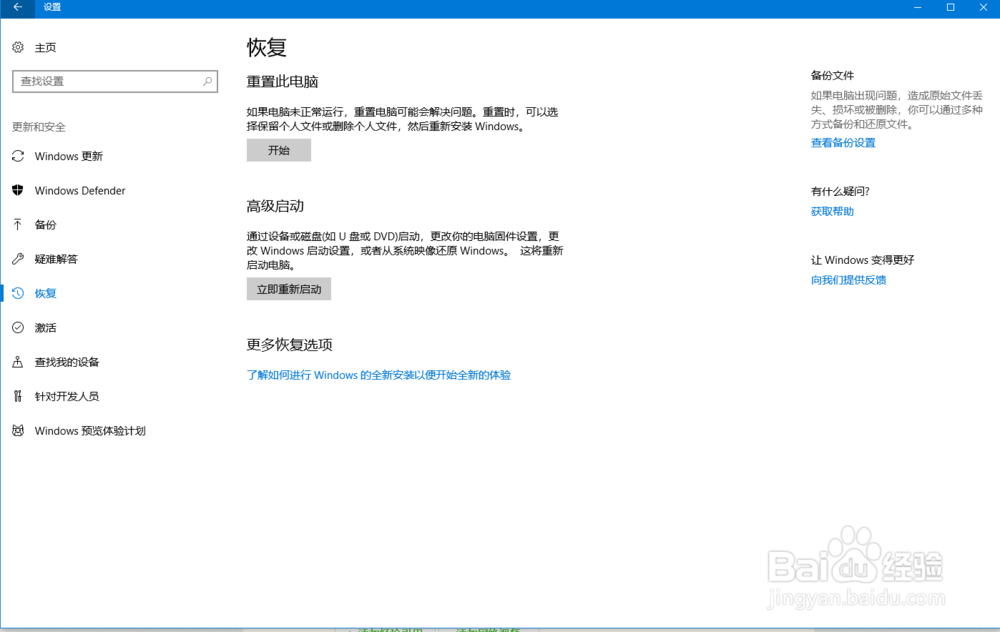Click the 备份文件 heading on the right
The height and width of the screenshot is (632, 1000).
(x=832, y=75)
